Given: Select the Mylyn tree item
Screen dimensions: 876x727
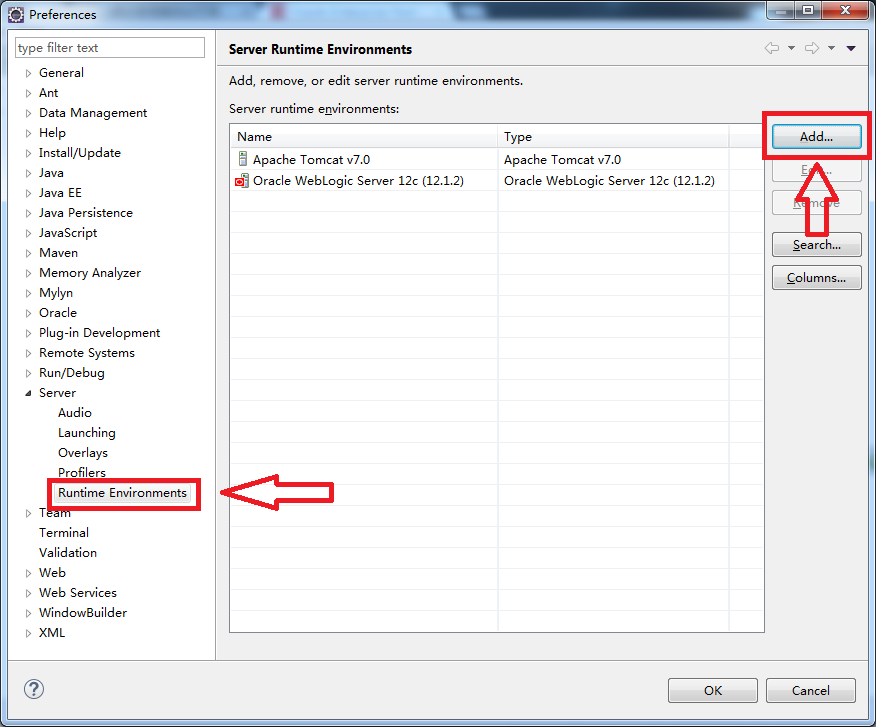Looking at the screenshot, I should click(55, 293).
